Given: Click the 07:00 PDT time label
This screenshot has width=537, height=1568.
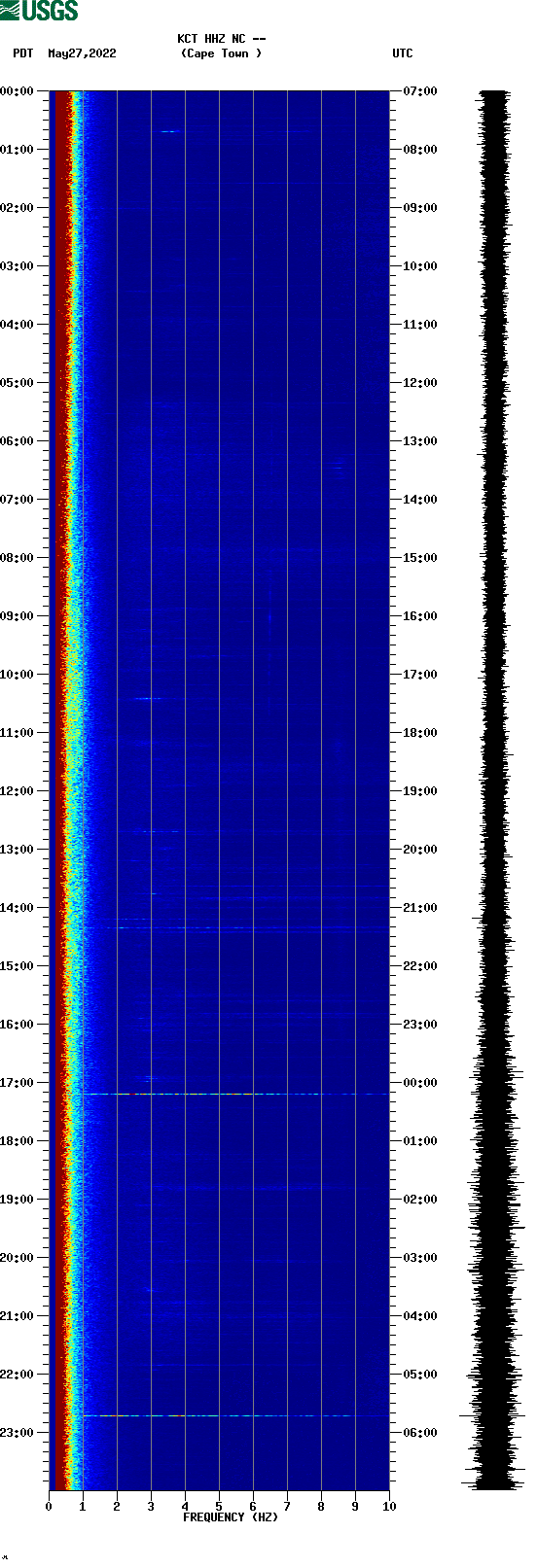Looking at the screenshot, I should [18, 500].
